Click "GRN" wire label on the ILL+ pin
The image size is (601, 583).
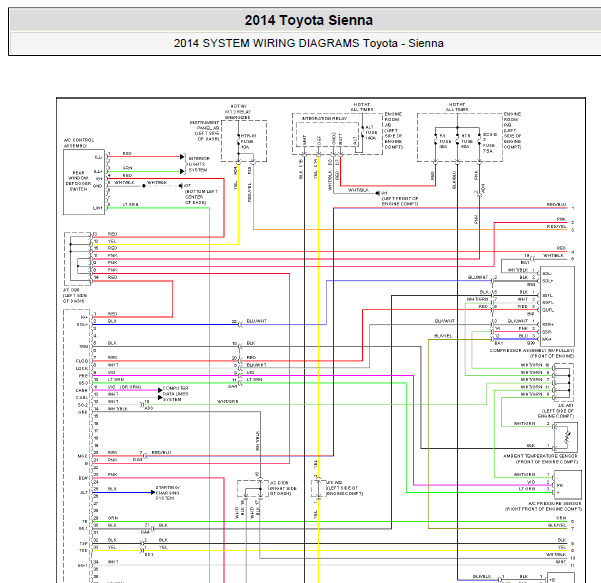click(128, 168)
